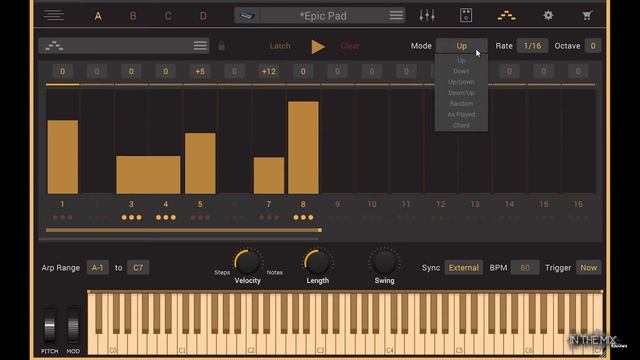
Task: Toggle Latch mode
Action: click(280, 46)
